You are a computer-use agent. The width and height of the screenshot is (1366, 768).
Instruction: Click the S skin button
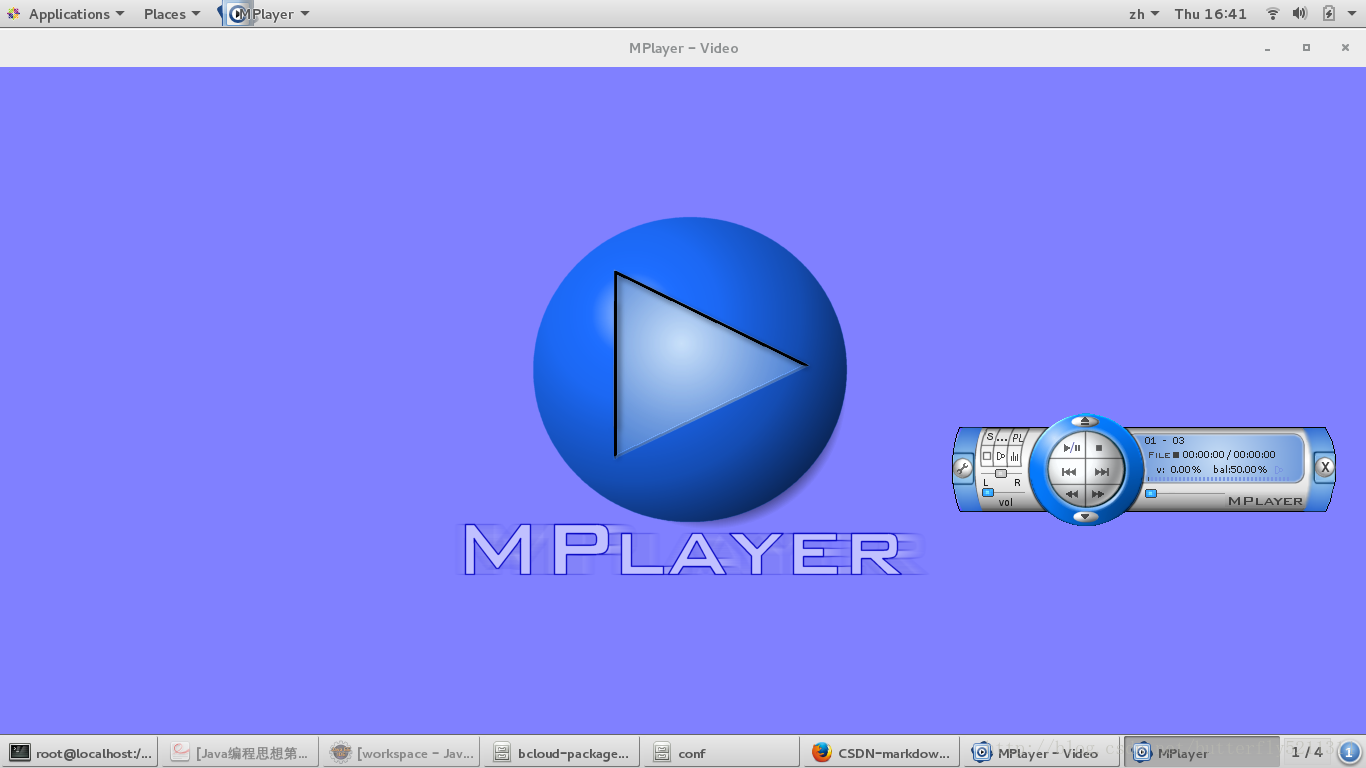click(989, 437)
